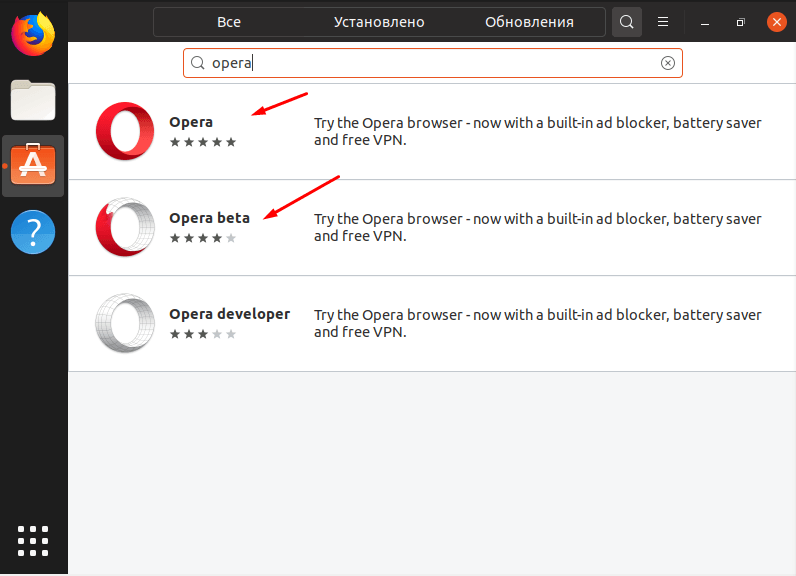
Task: Open the Files manager in dock
Action: click(x=33, y=100)
